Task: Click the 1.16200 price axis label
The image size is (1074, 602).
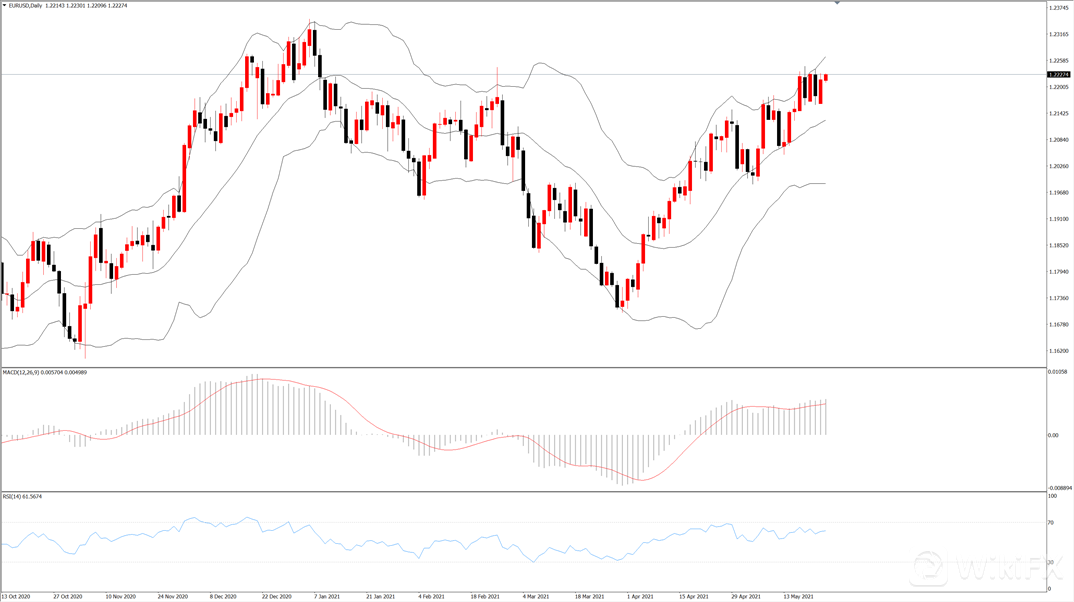Action: pyautogui.click(x=1058, y=351)
